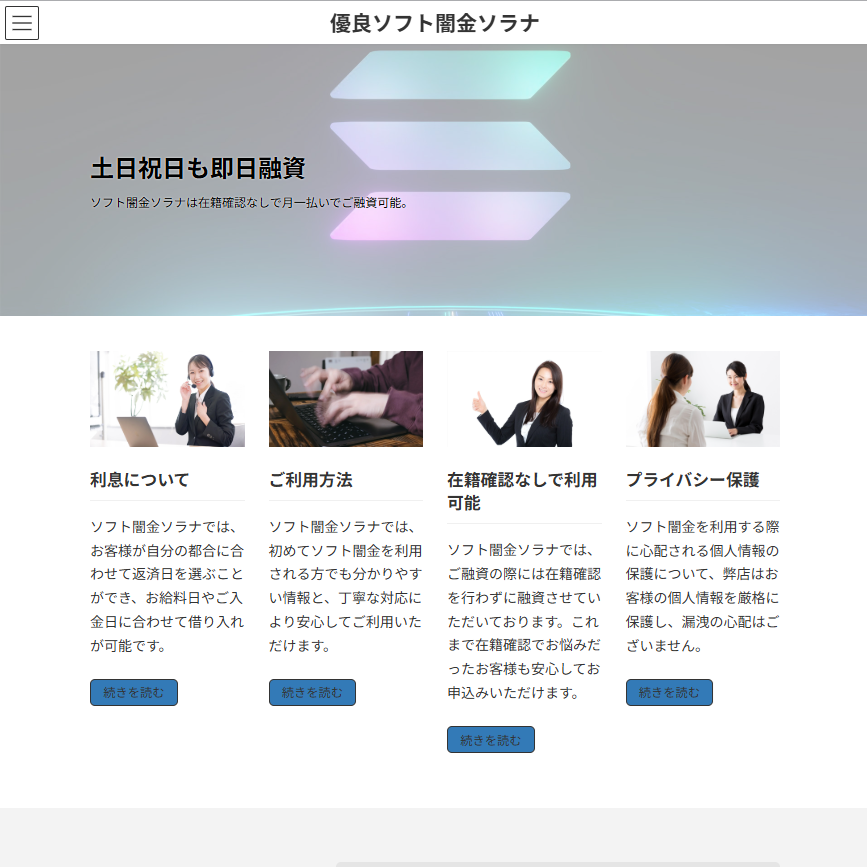Screen dimensions: 867x867
Task: Click the hero subtitle about 在籍確認なし
Action: 249,203
